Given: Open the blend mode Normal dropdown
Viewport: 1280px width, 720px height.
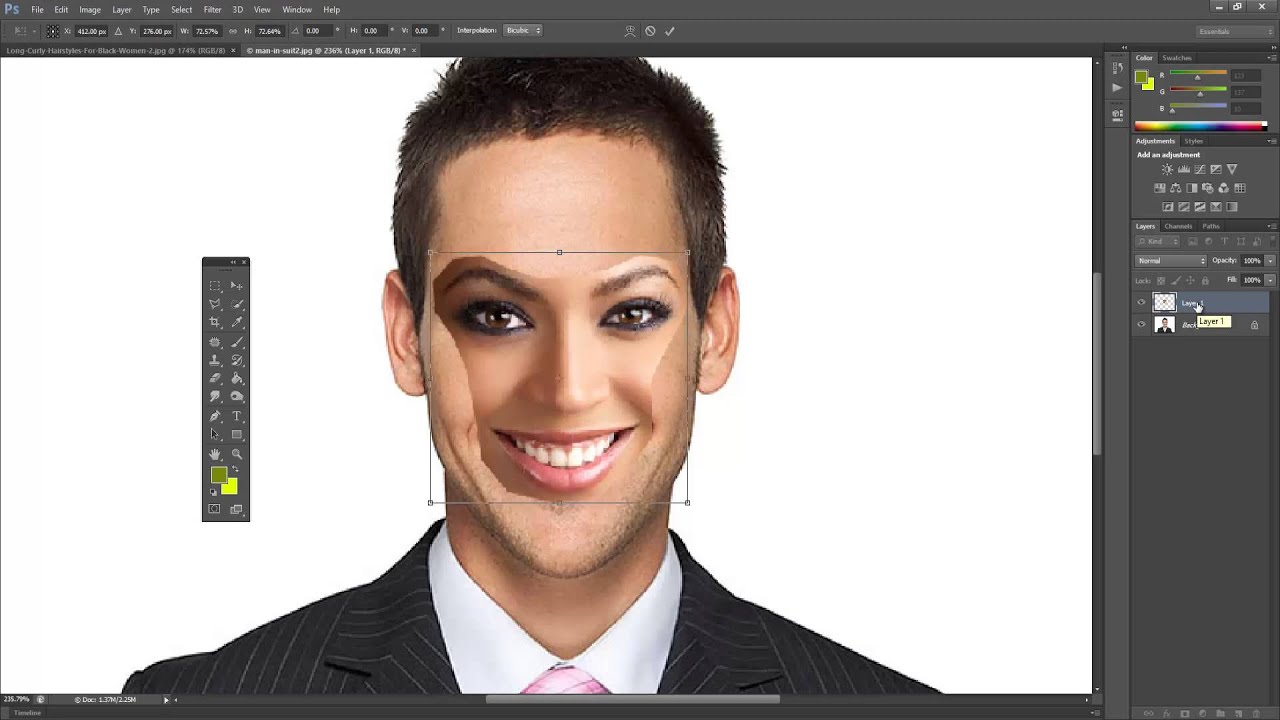Looking at the screenshot, I should [1171, 261].
